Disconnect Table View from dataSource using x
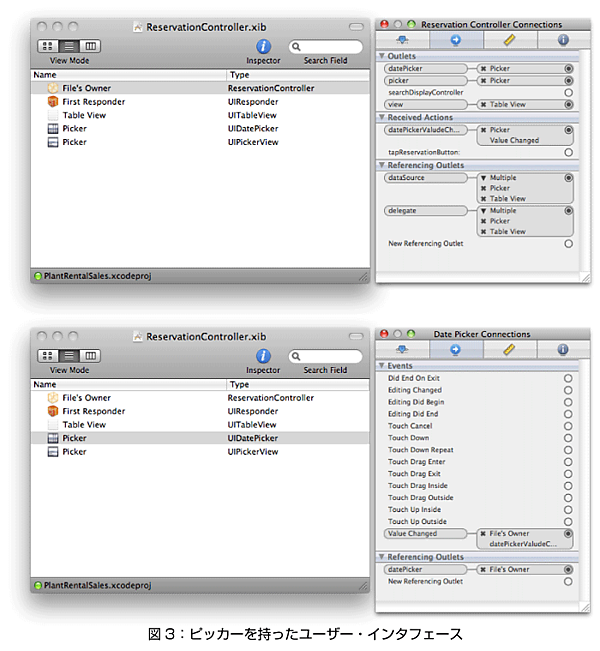Viewport: 600px width, 651px height. [483, 199]
